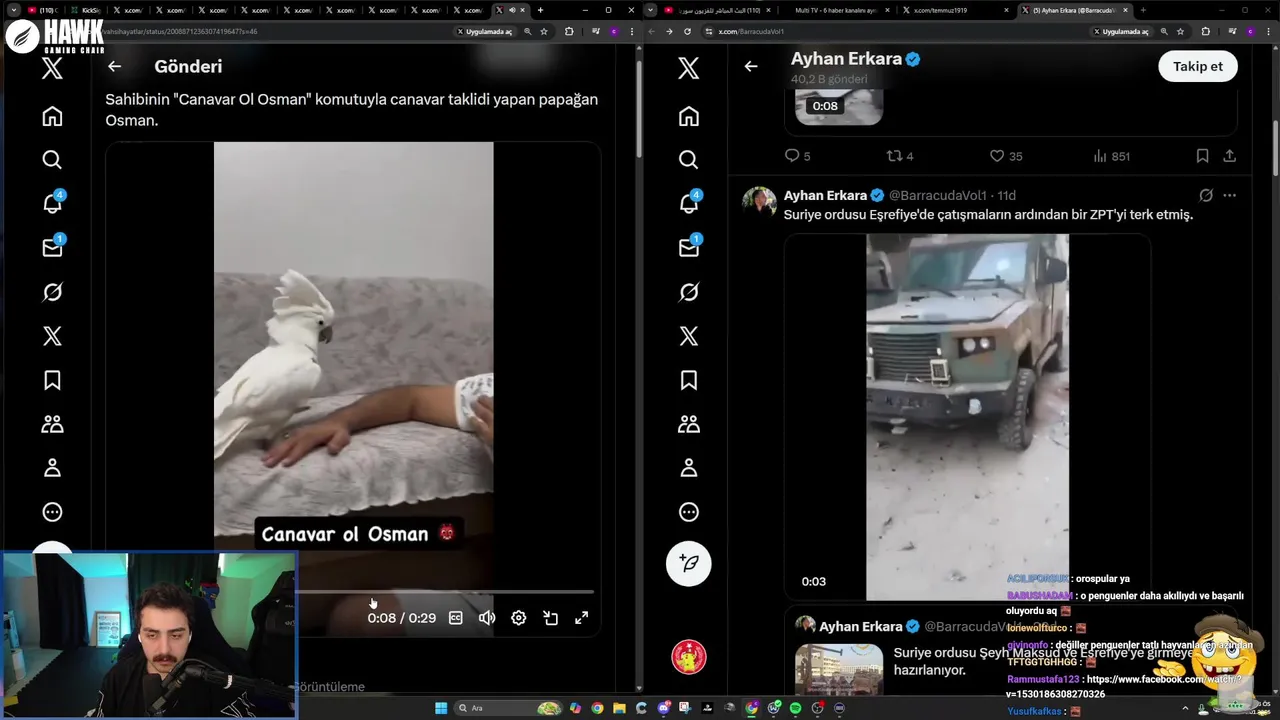The image size is (1280, 720).
Task: Go back from Ayhan Erkara profile
Action: (x=751, y=67)
